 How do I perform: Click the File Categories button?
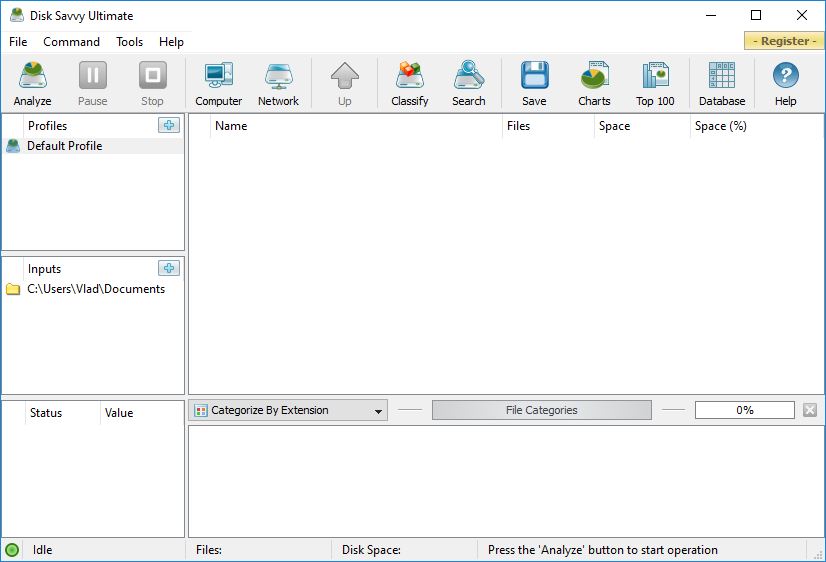(542, 410)
